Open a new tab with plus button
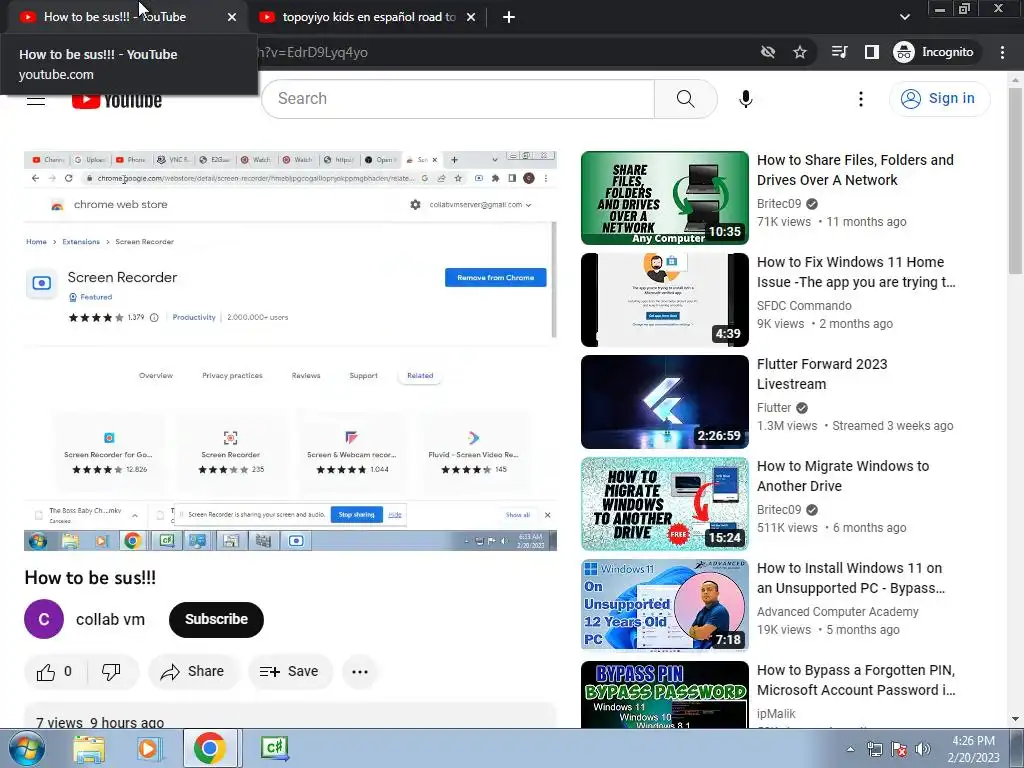 tap(509, 17)
